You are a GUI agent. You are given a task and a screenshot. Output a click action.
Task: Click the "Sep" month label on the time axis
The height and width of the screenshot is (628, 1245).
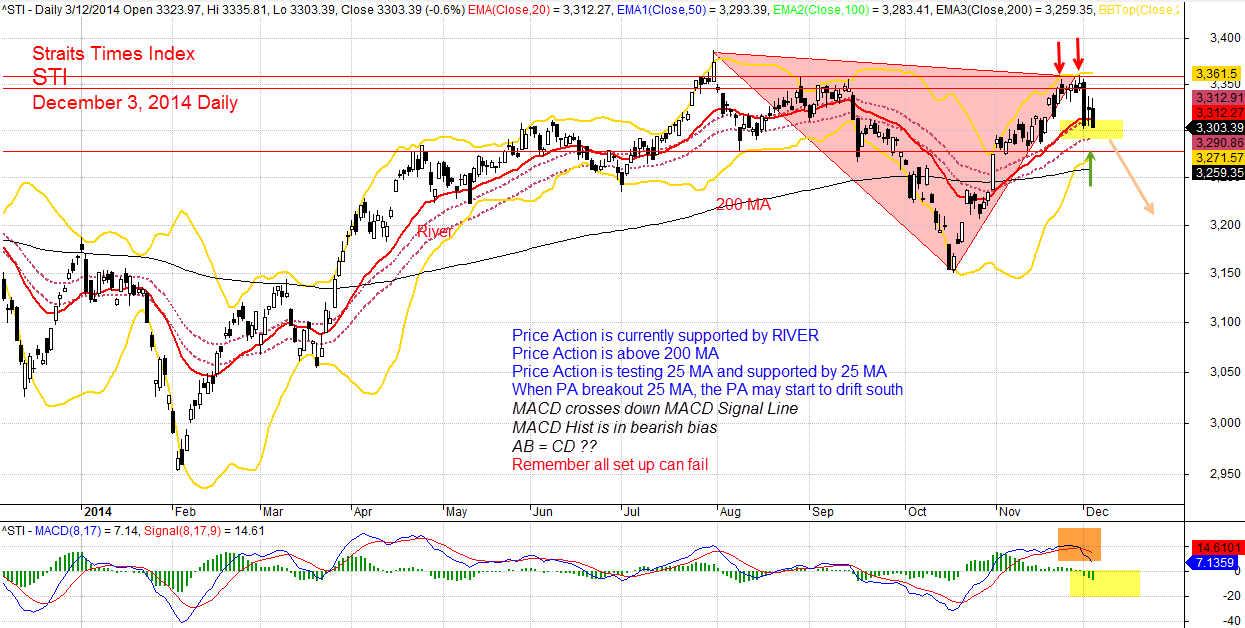(822, 510)
